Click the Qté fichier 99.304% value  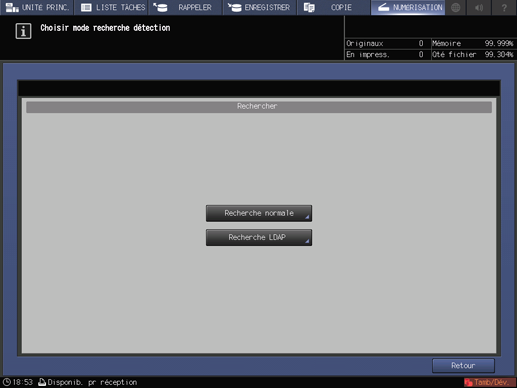pyautogui.click(x=499, y=55)
